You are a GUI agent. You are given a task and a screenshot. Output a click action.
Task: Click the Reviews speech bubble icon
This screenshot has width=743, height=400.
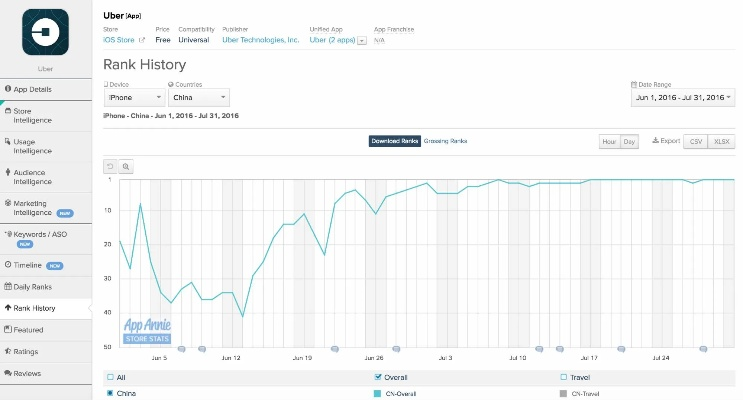tap(8, 373)
